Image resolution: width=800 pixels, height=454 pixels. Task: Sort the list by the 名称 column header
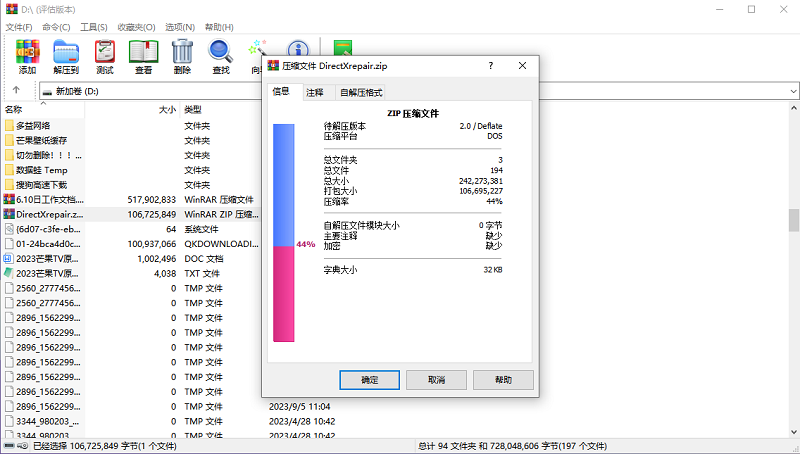14,109
